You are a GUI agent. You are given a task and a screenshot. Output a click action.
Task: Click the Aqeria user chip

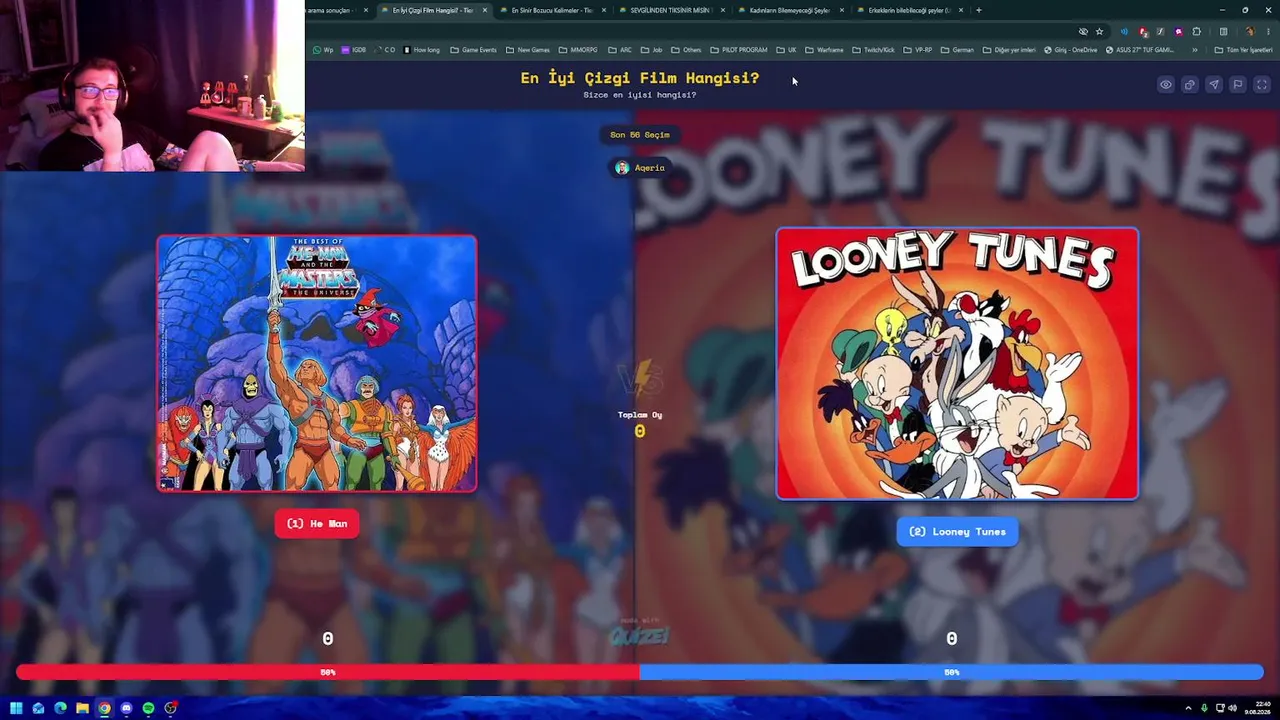[x=640, y=168]
